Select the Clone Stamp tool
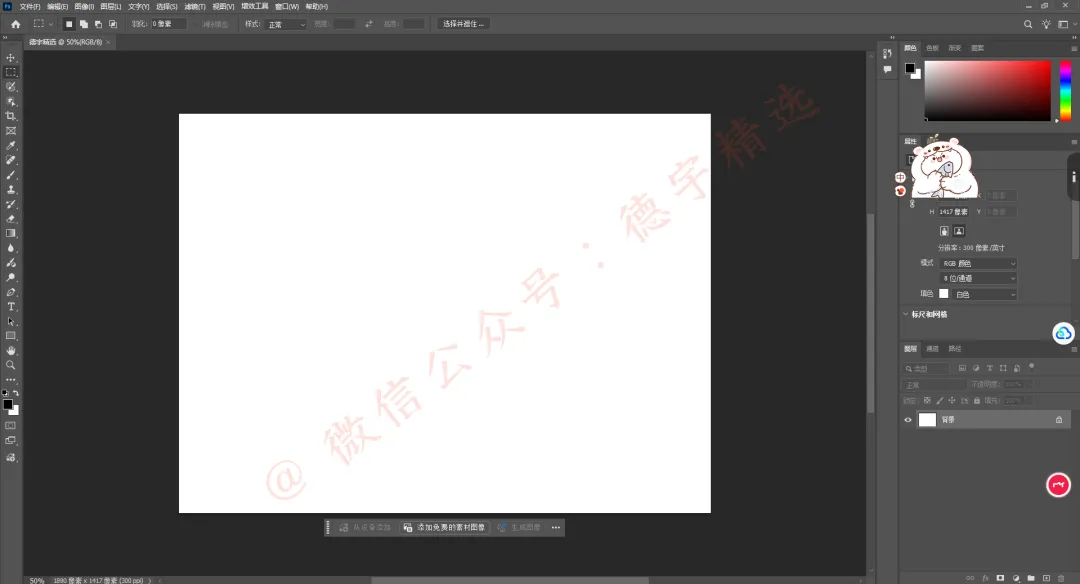 pyautogui.click(x=11, y=189)
